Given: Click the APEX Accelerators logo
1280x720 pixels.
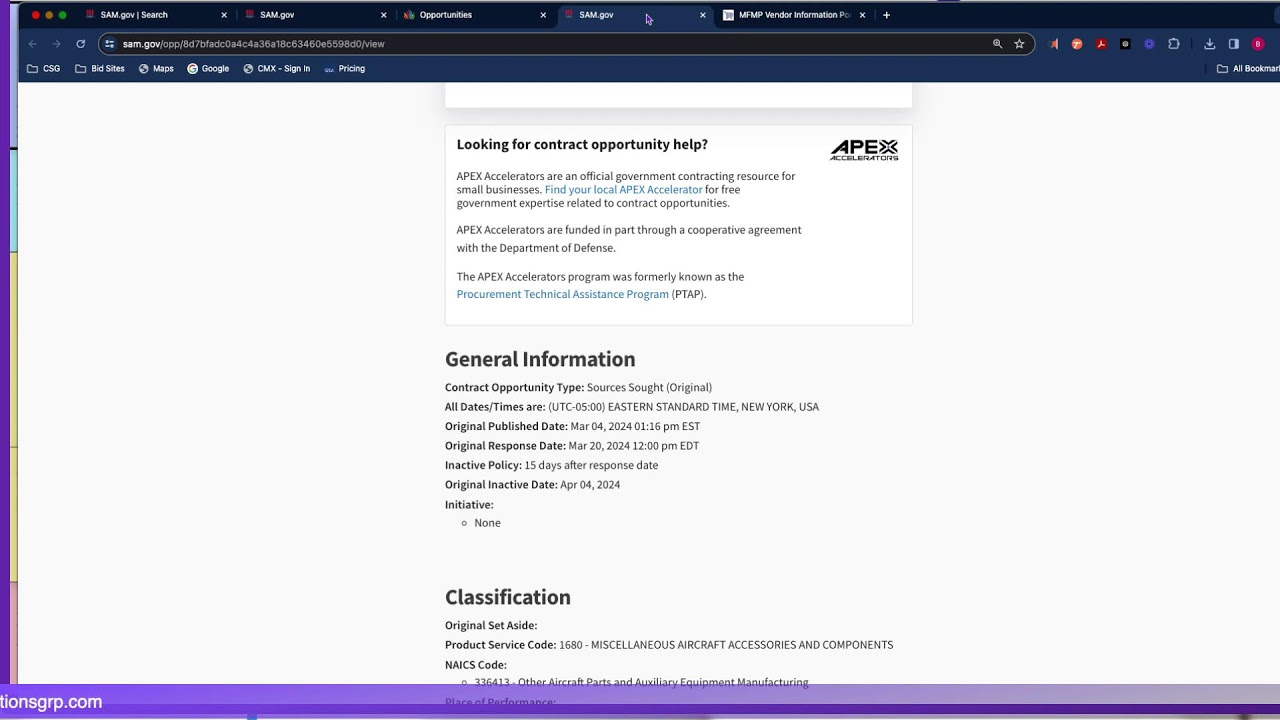Looking at the screenshot, I should click(864, 150).
